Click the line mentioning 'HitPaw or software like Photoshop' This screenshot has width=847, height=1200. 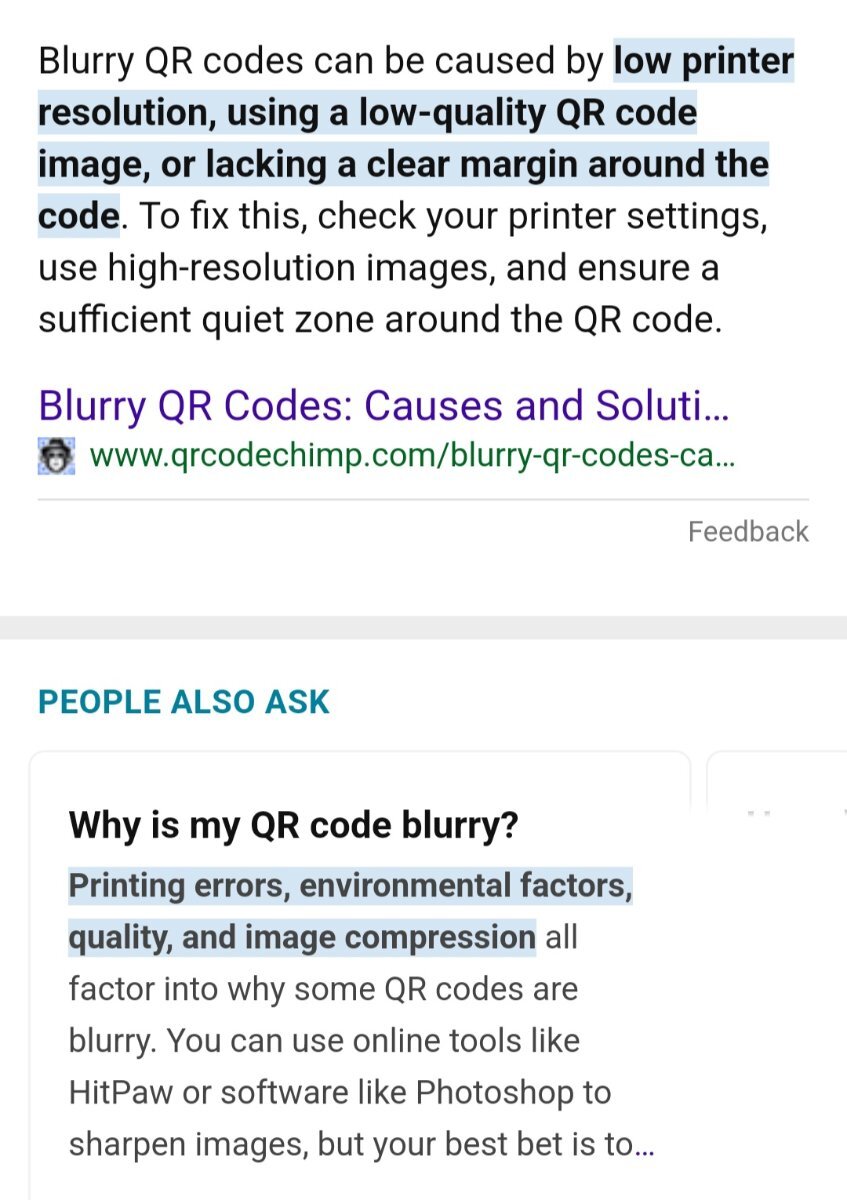pyautogui.click(x=340, y=1093)
